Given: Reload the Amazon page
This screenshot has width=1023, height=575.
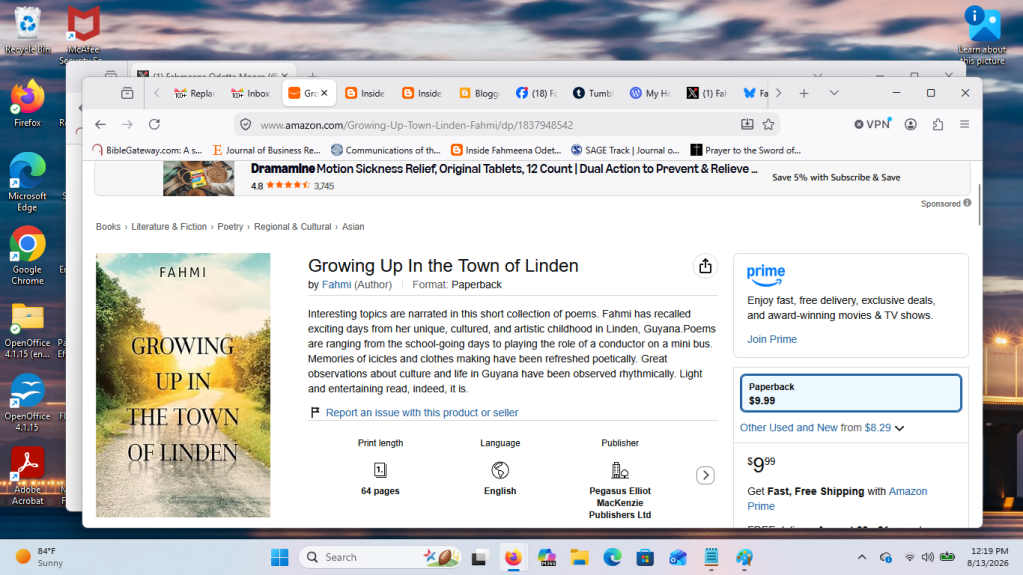Looking at the screenshot, I should (154, 125).
